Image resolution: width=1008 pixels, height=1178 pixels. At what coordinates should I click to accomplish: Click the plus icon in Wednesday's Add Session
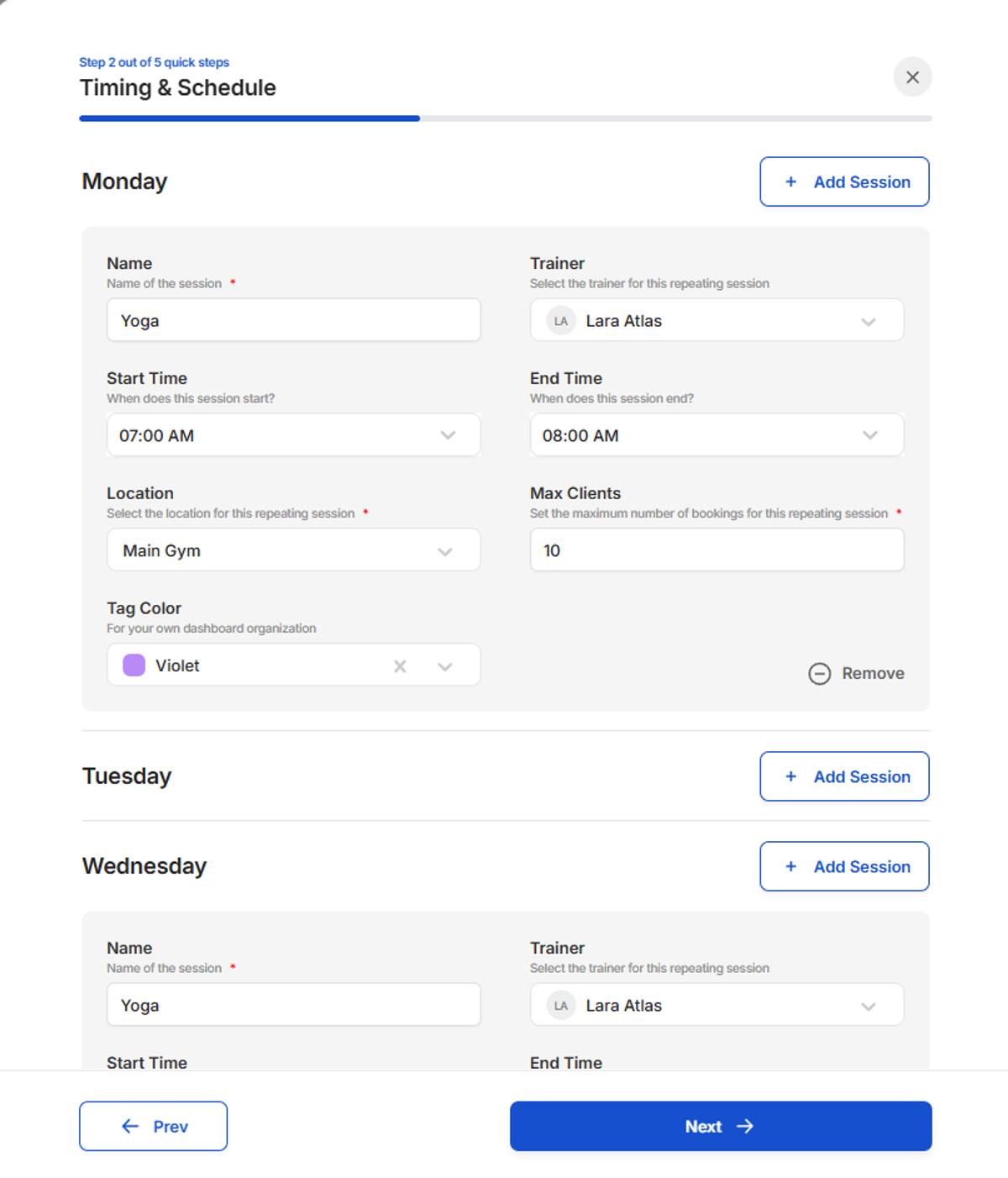[790, 866]
